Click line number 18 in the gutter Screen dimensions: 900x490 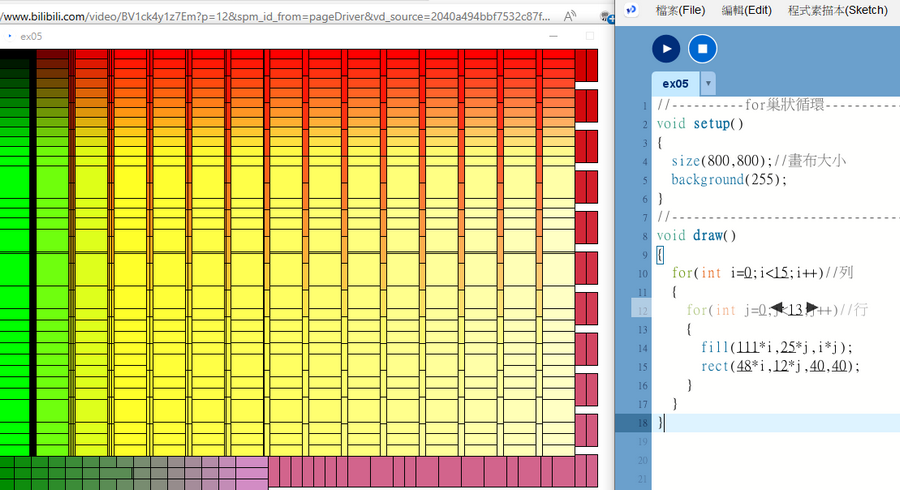pos(642,423)
